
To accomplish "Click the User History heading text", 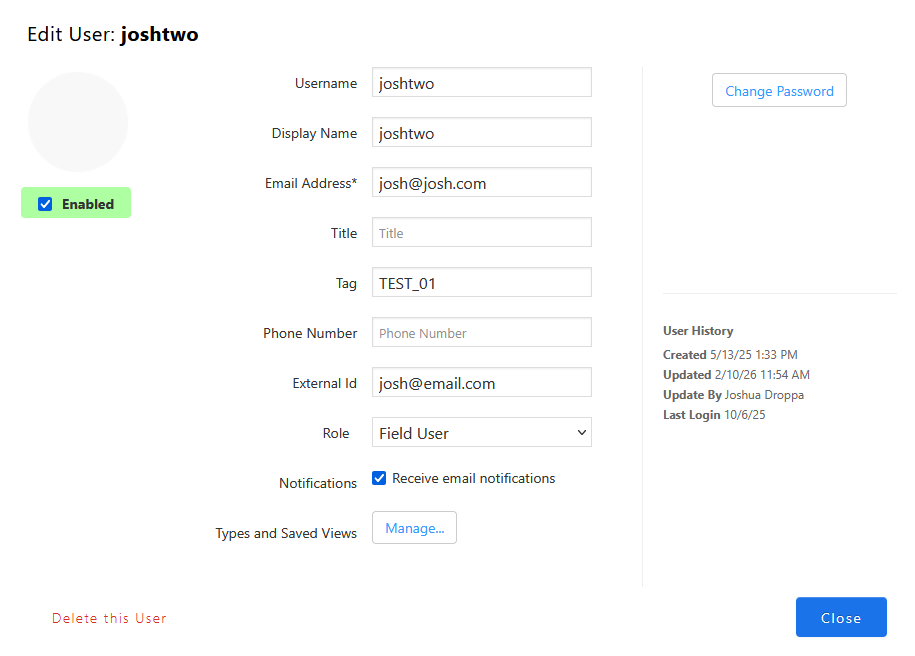I will (698, 331).
